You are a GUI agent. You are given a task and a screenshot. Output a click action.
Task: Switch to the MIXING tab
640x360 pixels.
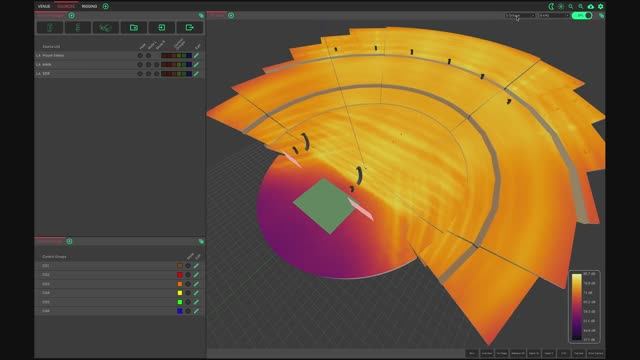tap(89, 6)
